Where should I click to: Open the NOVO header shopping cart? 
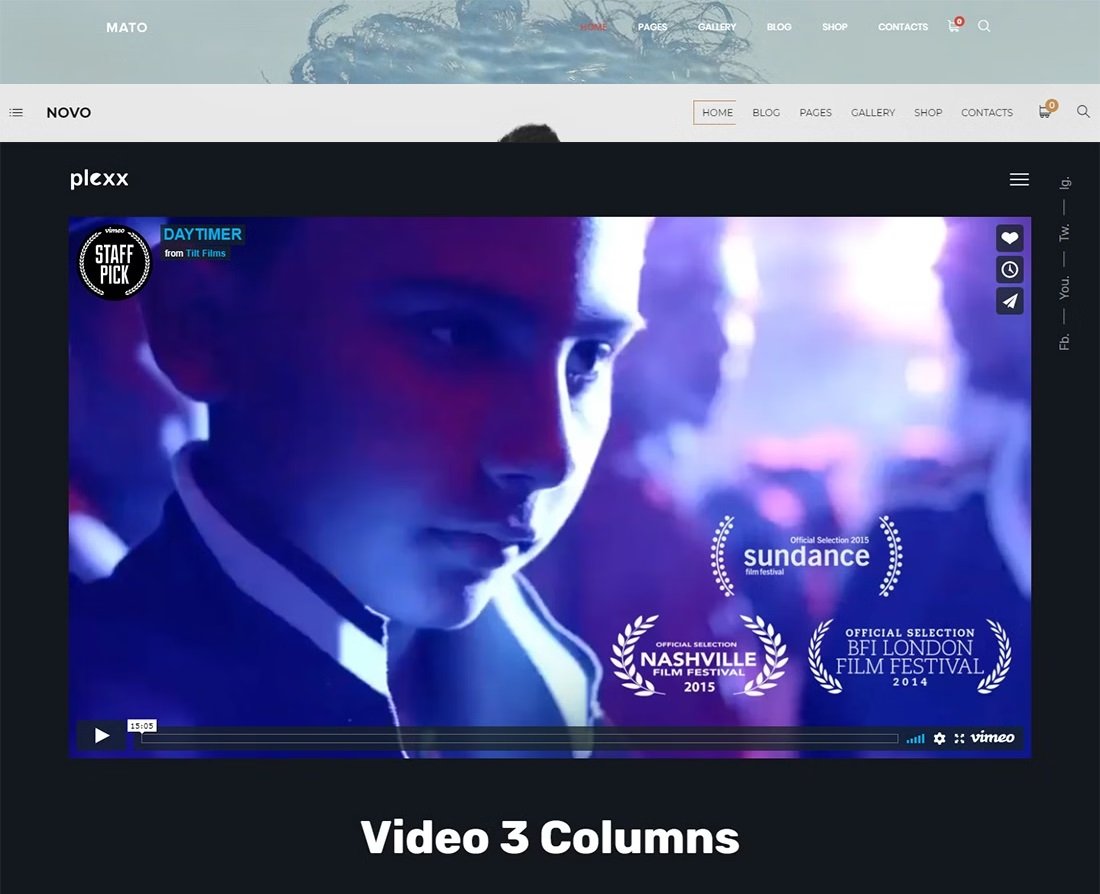coord(1047,110)
